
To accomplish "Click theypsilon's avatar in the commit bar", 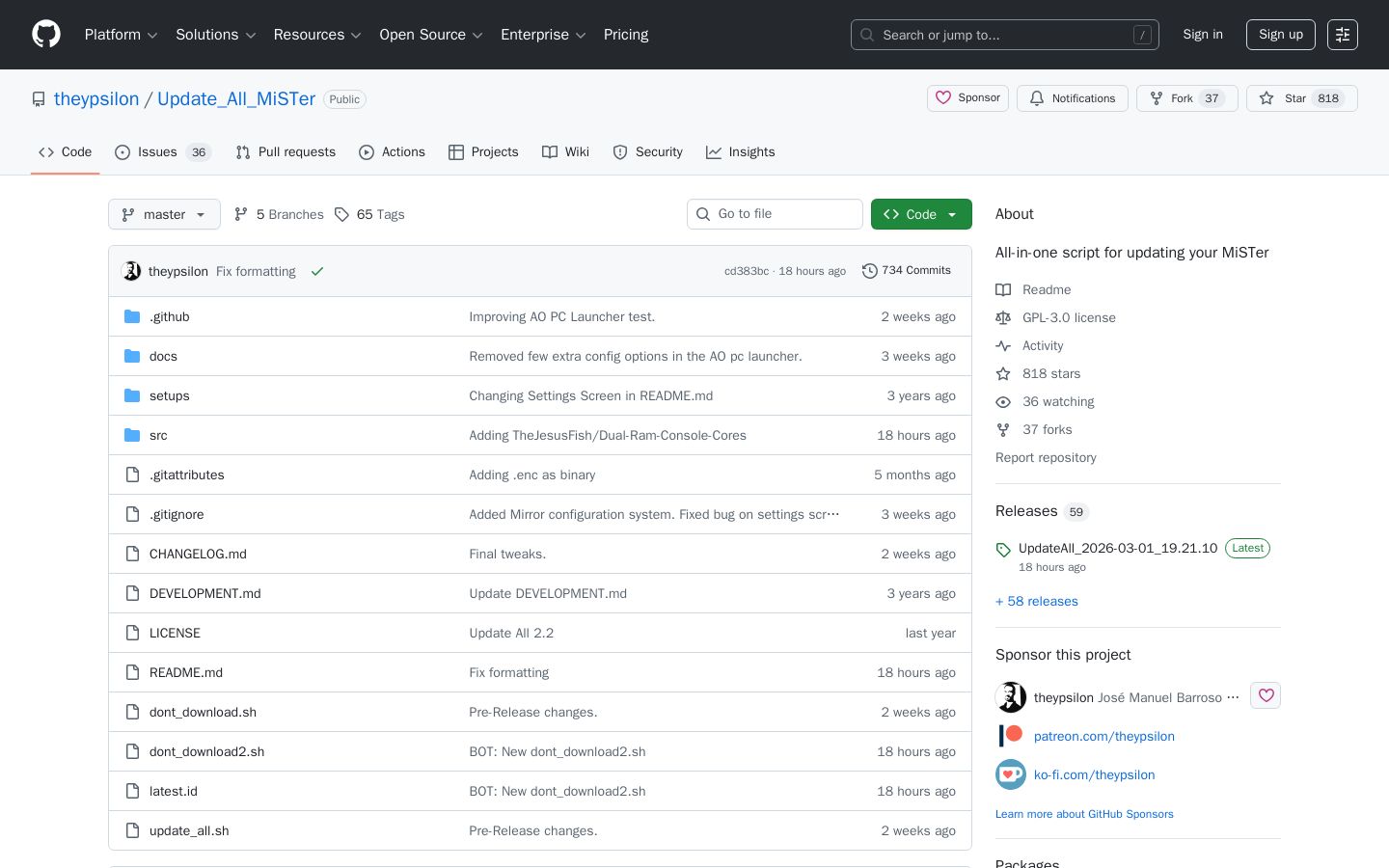I will tap(131, 271).
